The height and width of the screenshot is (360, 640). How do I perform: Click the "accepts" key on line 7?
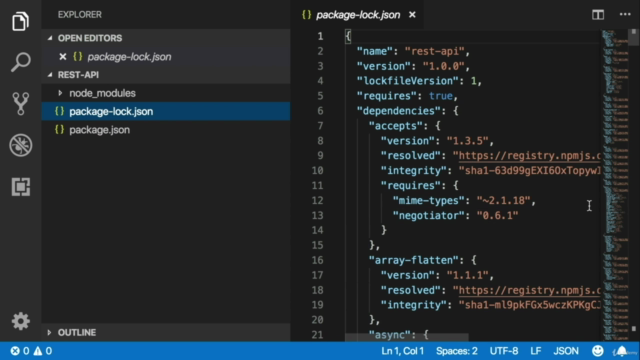[x=396, y=126]
